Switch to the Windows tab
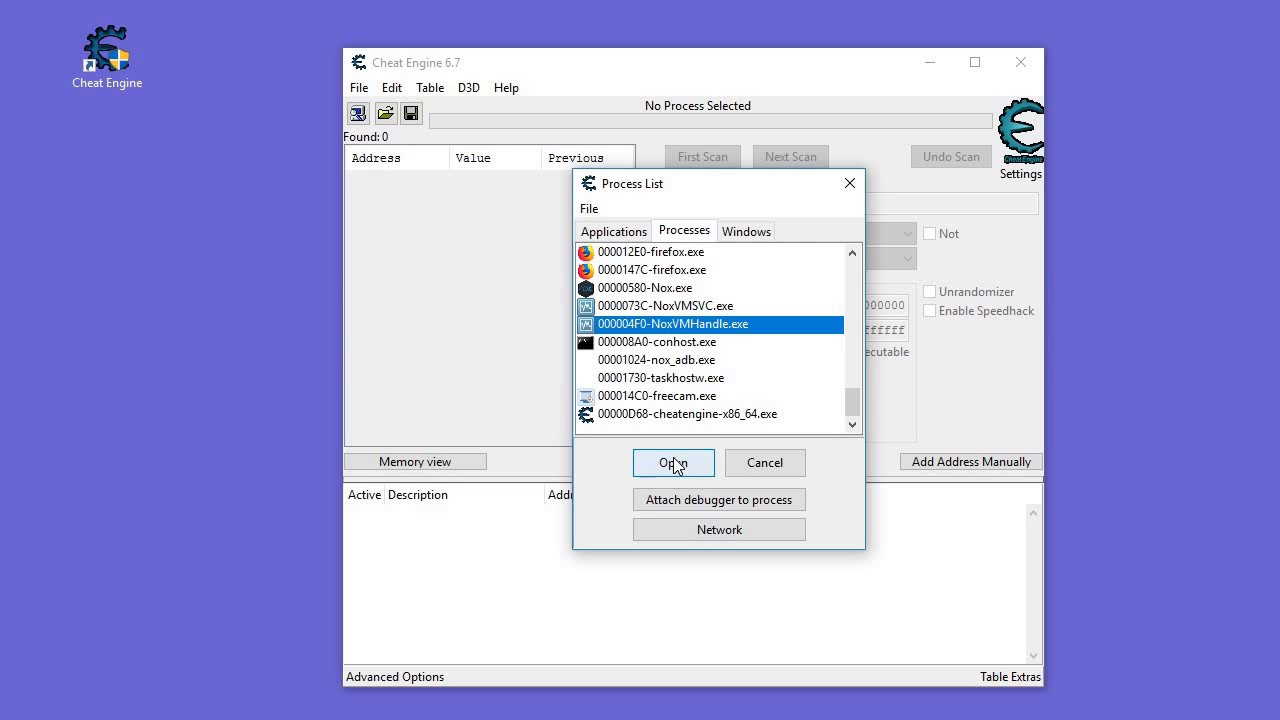 coord(746,232)
